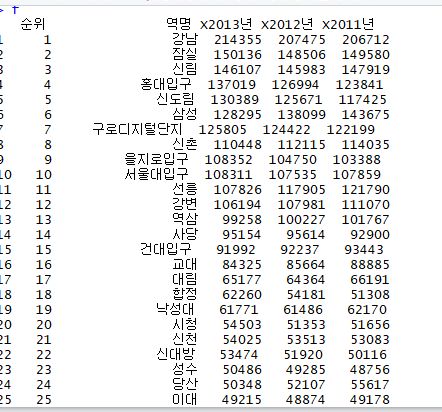Image resolution: width=442 pixels, height=412 pixels.
Task: Click the value 64364 in 대림 row
Action: tap(306, 280)
